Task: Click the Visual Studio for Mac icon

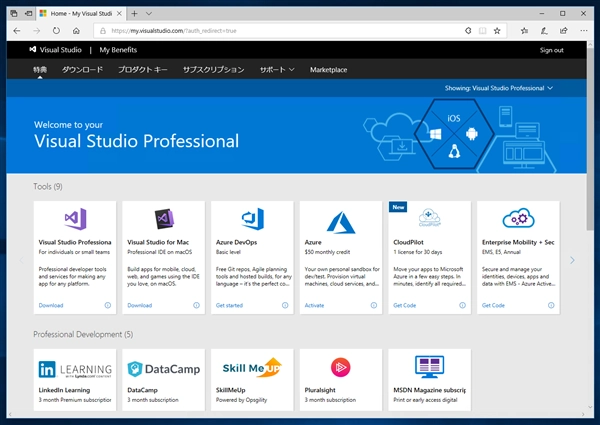Action: [x=164, y=219]
